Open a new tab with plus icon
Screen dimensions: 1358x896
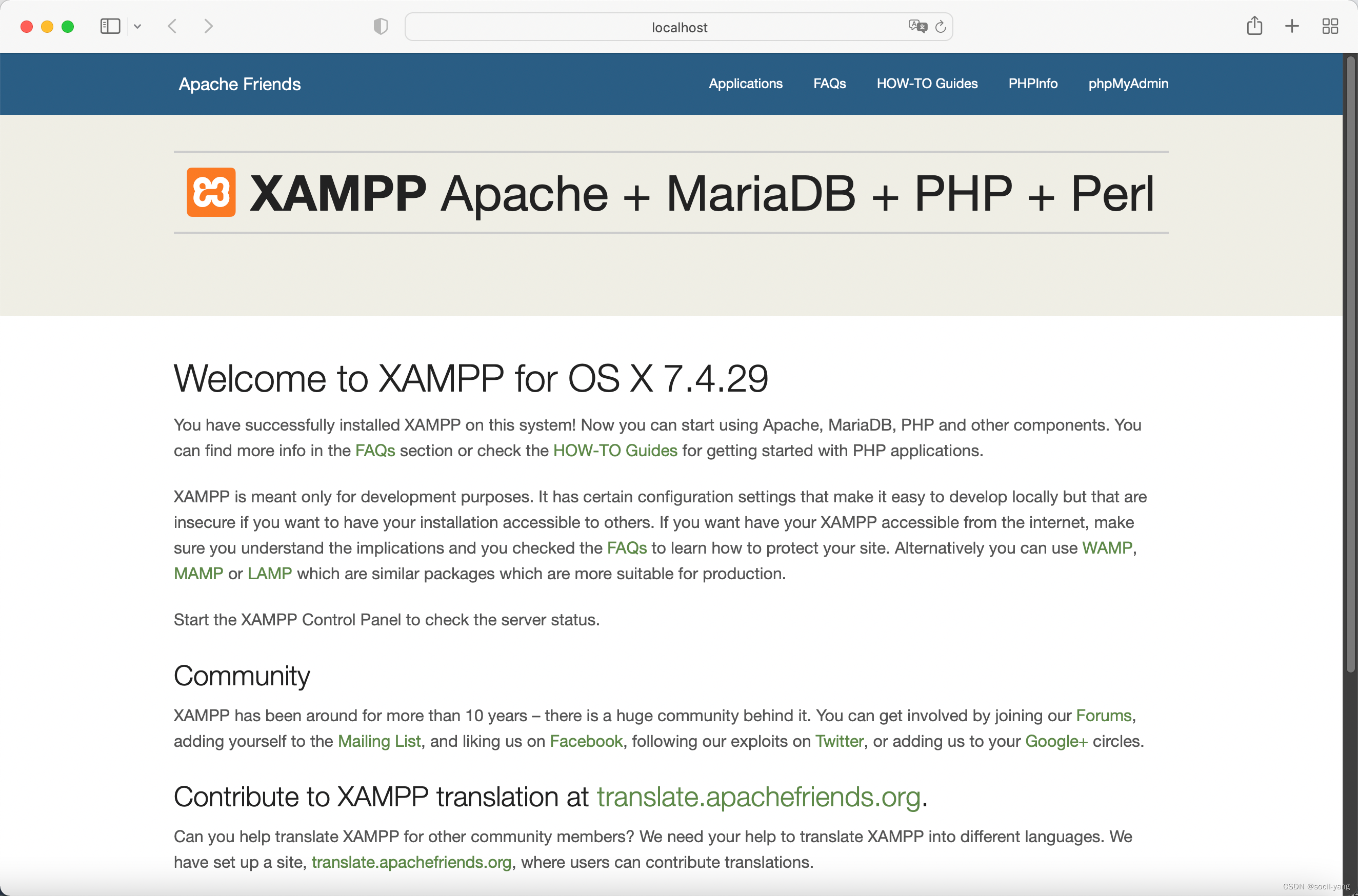(1292, 26)
